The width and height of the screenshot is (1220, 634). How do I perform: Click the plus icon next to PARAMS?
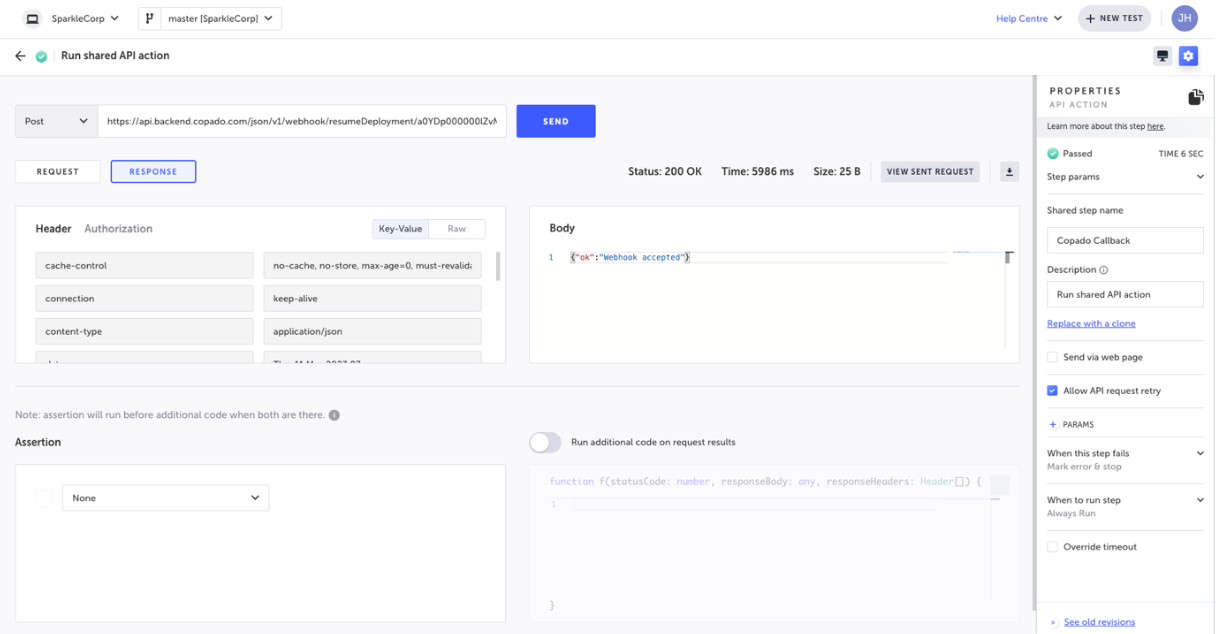1052,425
